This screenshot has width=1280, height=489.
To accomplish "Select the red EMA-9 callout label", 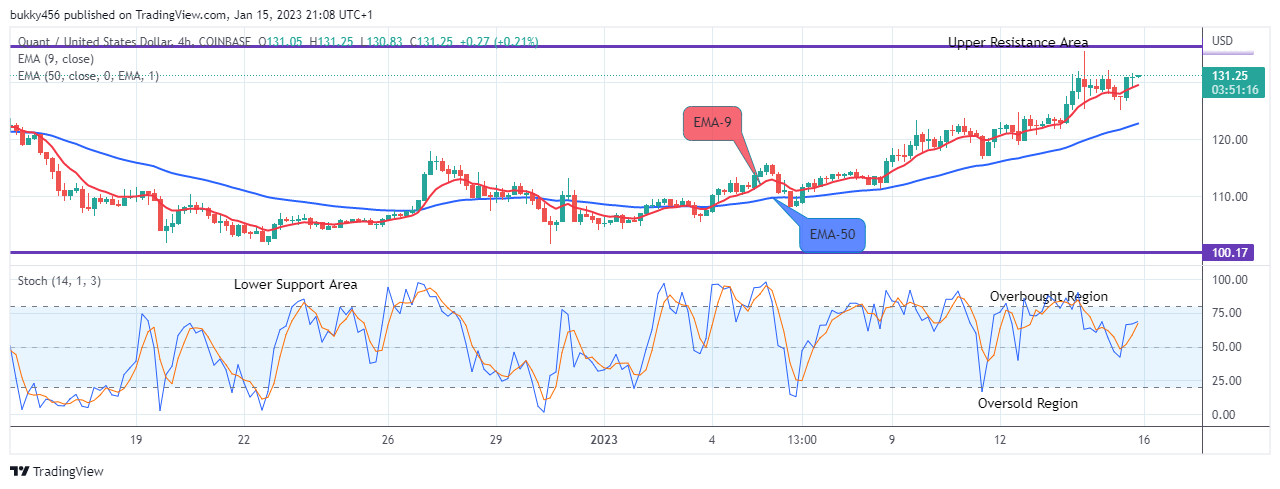I will click(714, 123).
